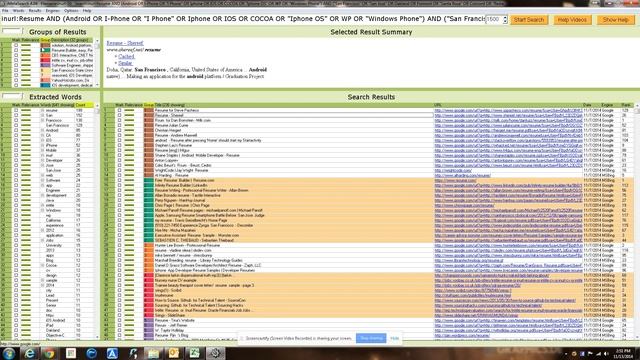The width and height of the screenshot is (640, 360).
Task: Click the Stop sharing button
Action: pos(371,338)
